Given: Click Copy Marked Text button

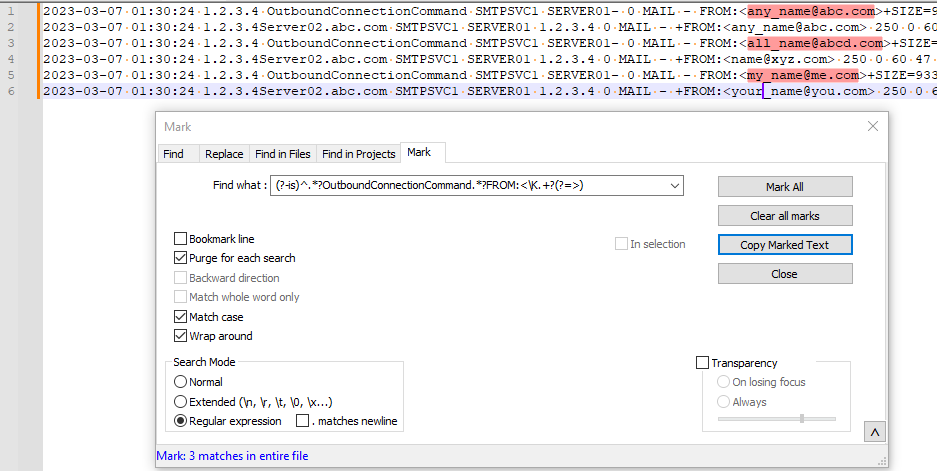Looking at the screenshot, I should pos(785,244).
